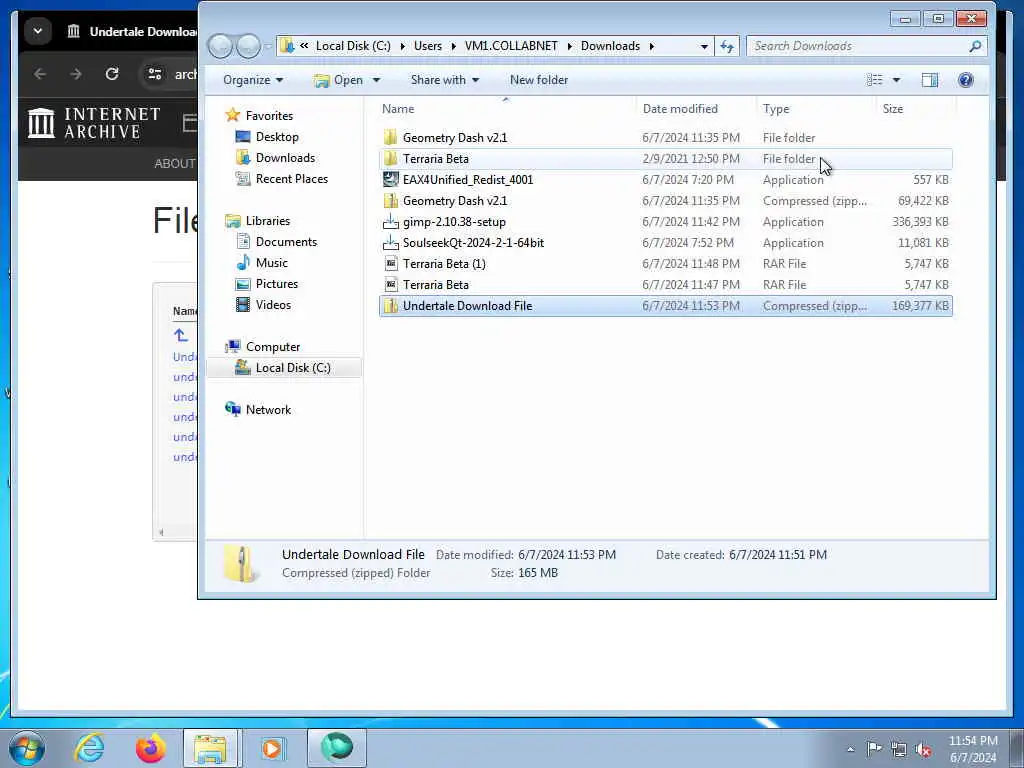The image size is (1024, 768).
Task: Select Users in address breadcrumb
Action: 428,46
